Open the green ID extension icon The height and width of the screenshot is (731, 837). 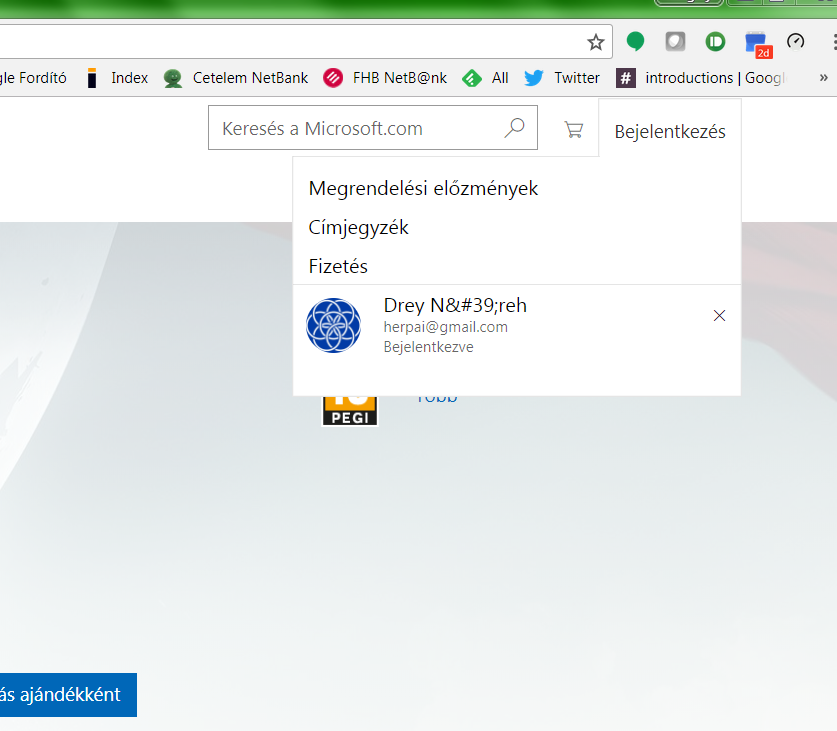coord(715,42)
